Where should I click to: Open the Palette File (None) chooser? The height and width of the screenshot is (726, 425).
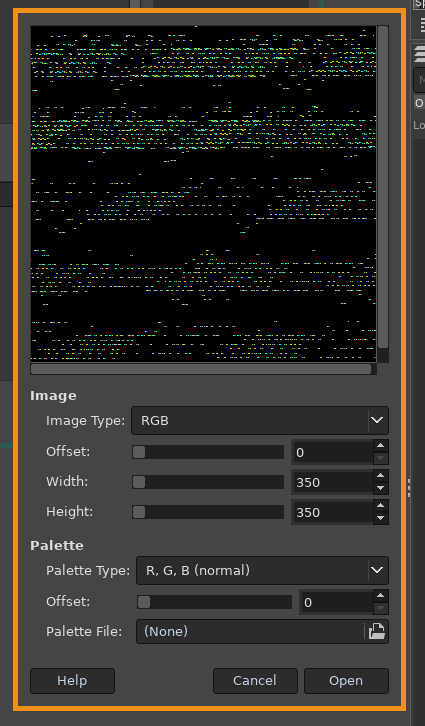pyautogui.click(x=250, y=631)
